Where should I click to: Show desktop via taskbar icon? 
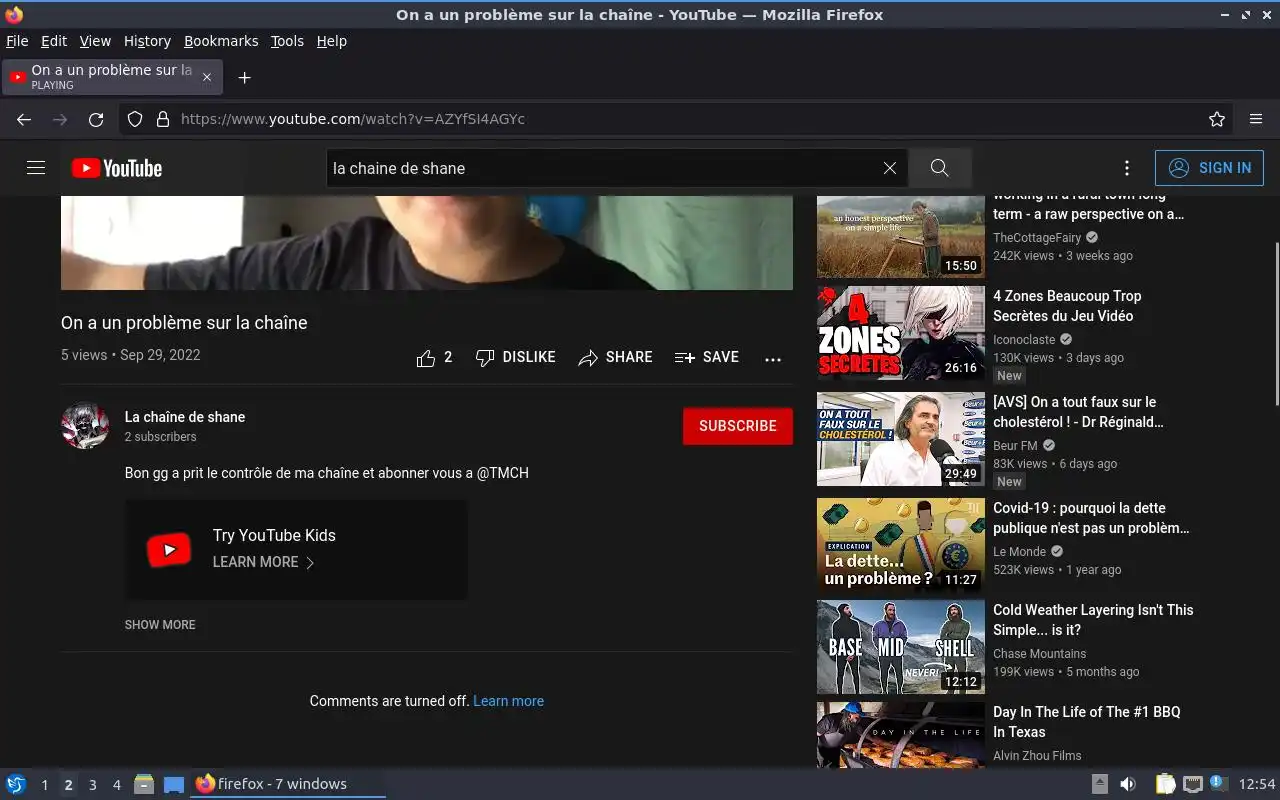[174, 785]
